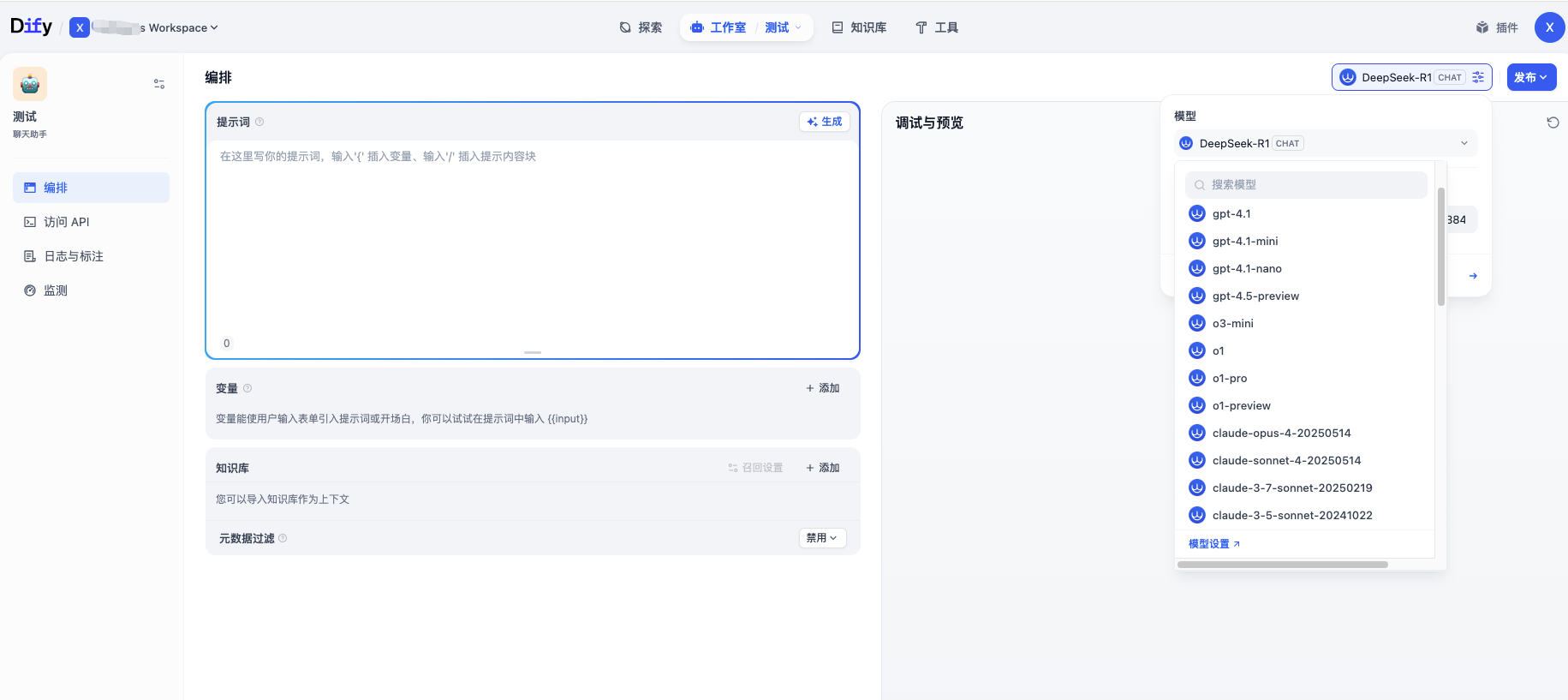The height and width of the screenshot is (700, 1568).
Task: Click the 元数据过滤 help icon
Action: pyautogui.click(x=283, y=538)
